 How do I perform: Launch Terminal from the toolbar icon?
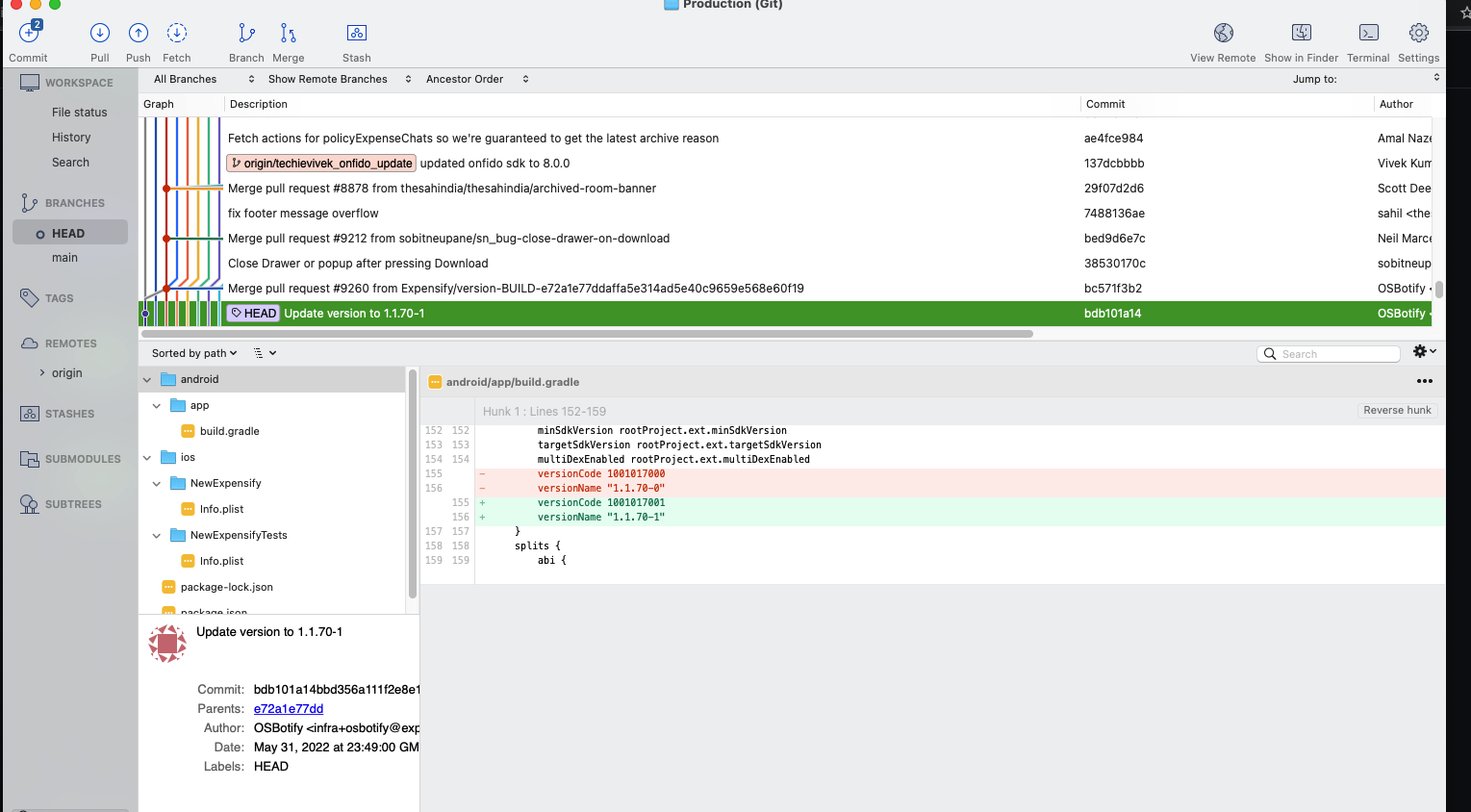coord(1367,32)
